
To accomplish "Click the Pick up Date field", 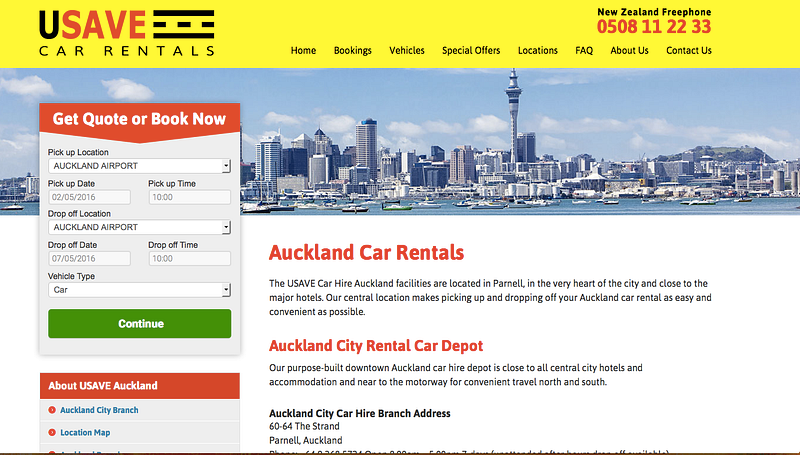I will point(89,197).
